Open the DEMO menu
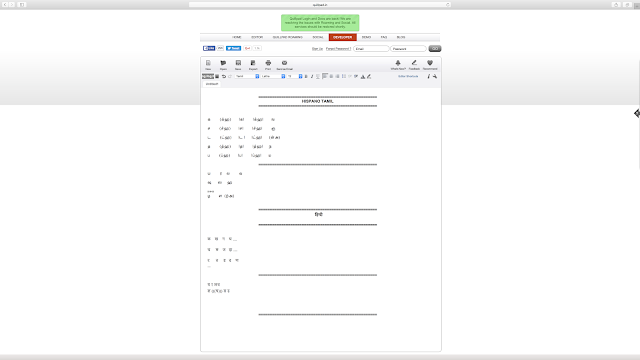 [x=366, y=37]
